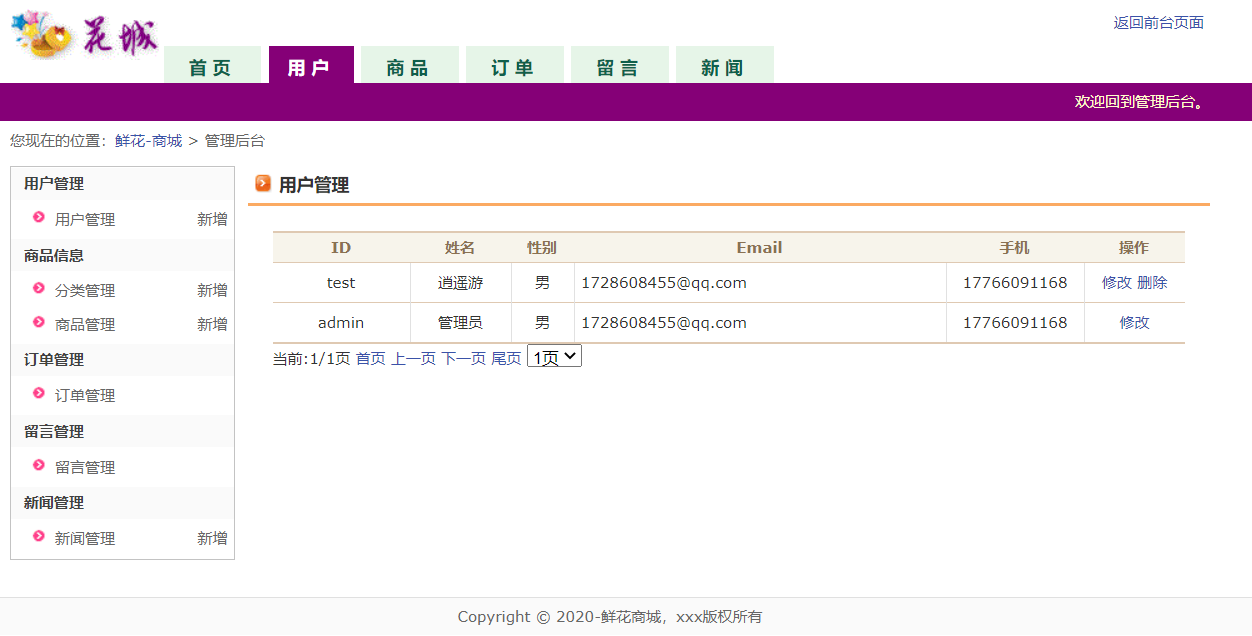Click the orange icon before 用户管理 page title
The height and width of the screenshot is (636, 1252).
click(x=262, y=184)
